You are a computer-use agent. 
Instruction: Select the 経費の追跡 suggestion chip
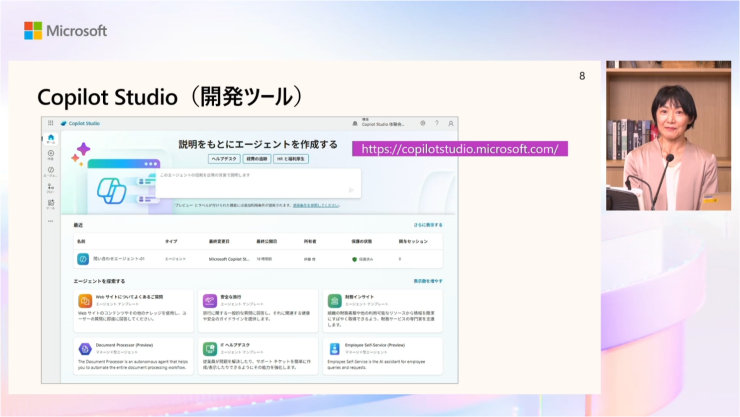(x=257, y=159)
